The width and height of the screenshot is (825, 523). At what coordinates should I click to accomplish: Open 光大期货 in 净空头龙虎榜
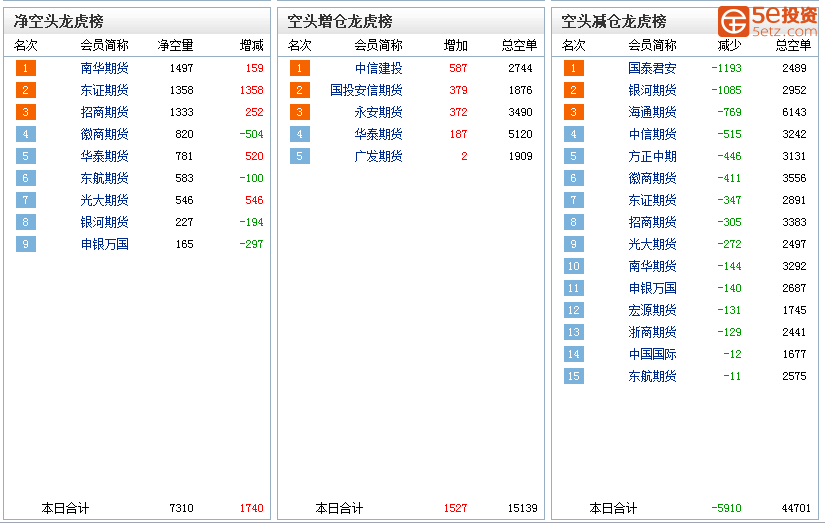(x=104, y=200)
